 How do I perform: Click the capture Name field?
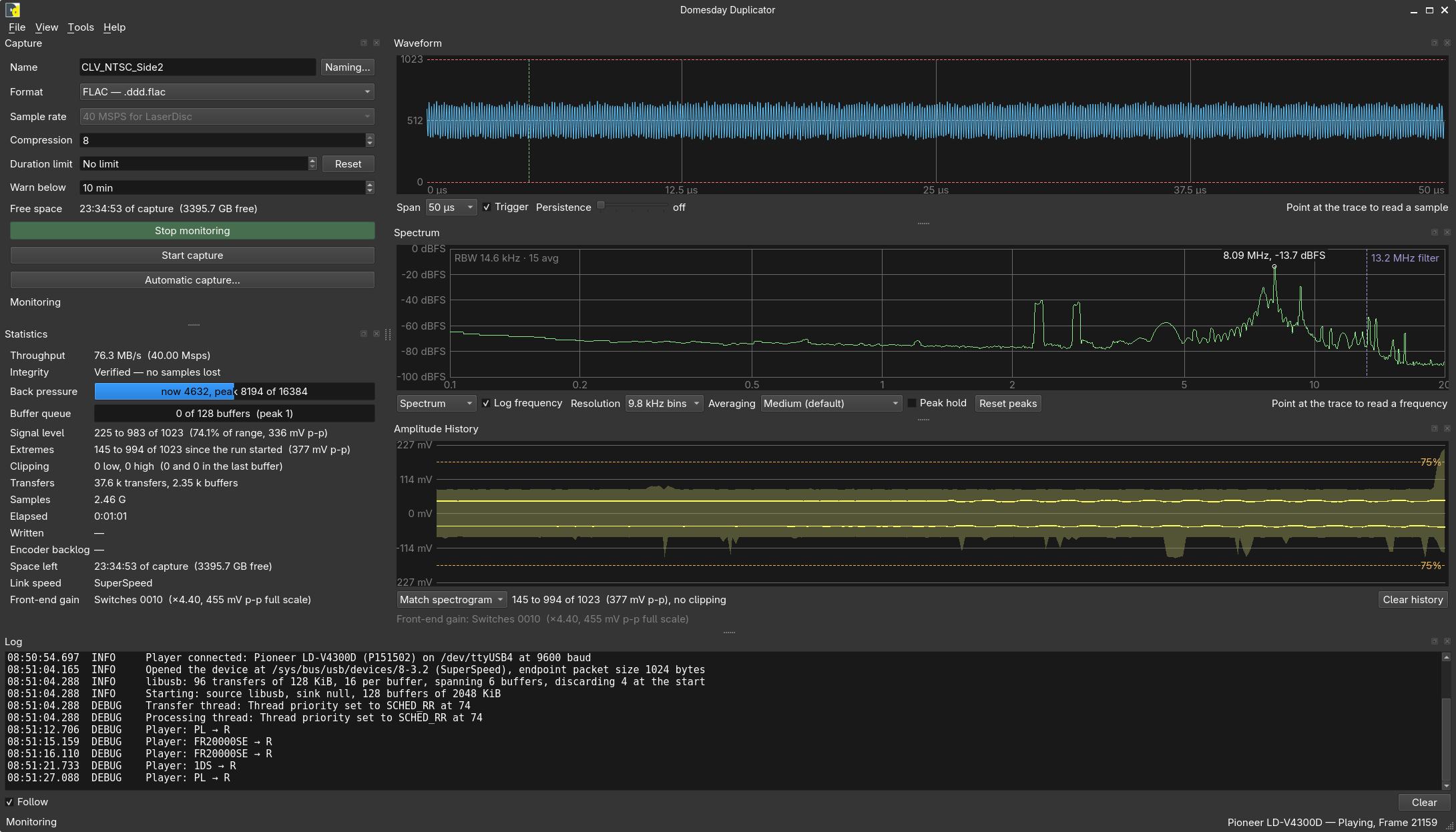(198, 67)
